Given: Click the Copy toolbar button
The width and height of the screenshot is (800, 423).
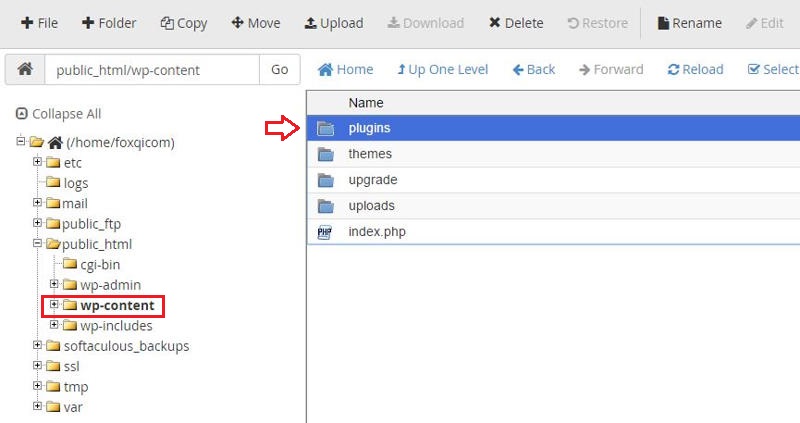Looking at the screenshot, I should click(x=184, y=23).
